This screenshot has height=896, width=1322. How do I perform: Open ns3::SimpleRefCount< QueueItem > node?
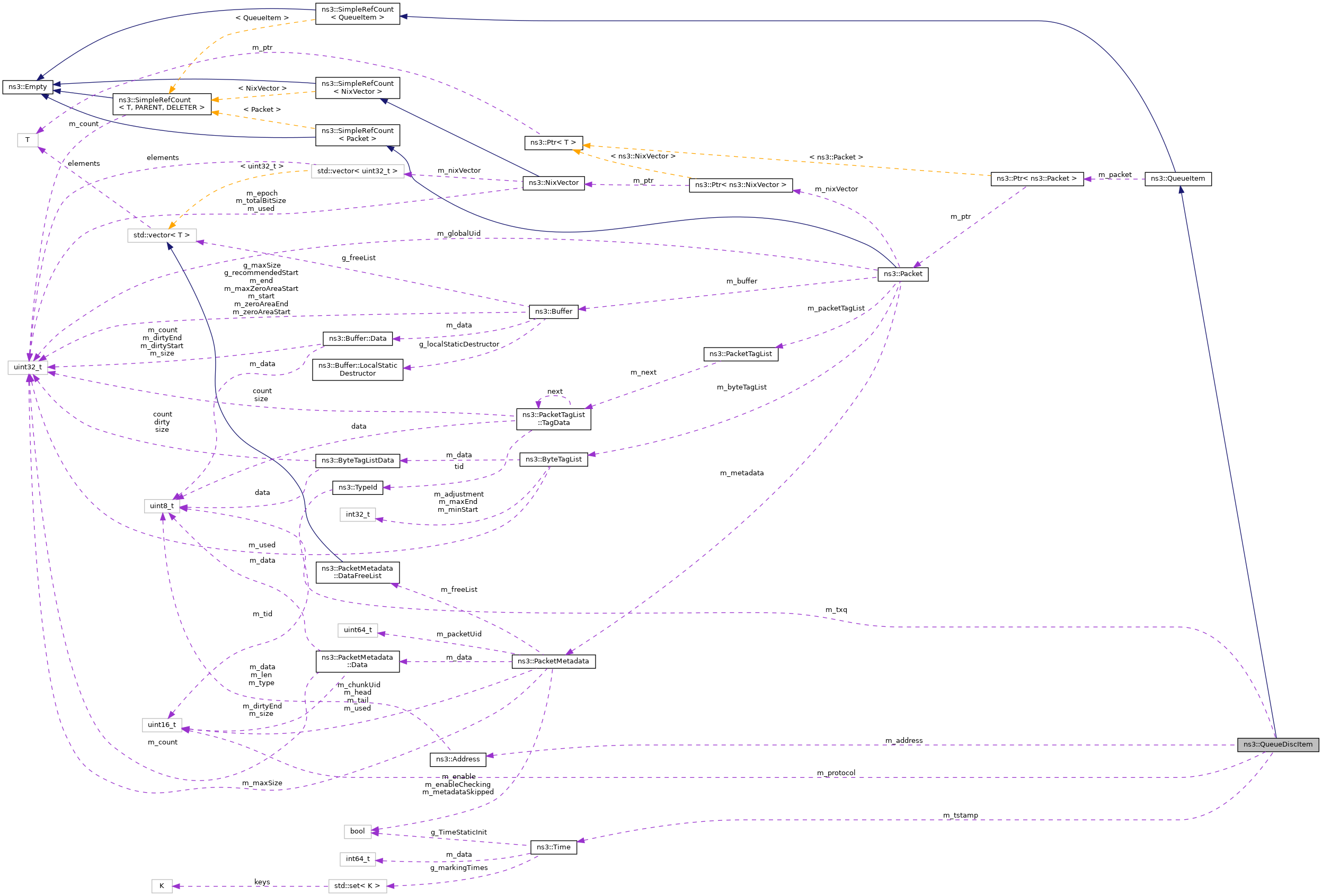(358, 14)
